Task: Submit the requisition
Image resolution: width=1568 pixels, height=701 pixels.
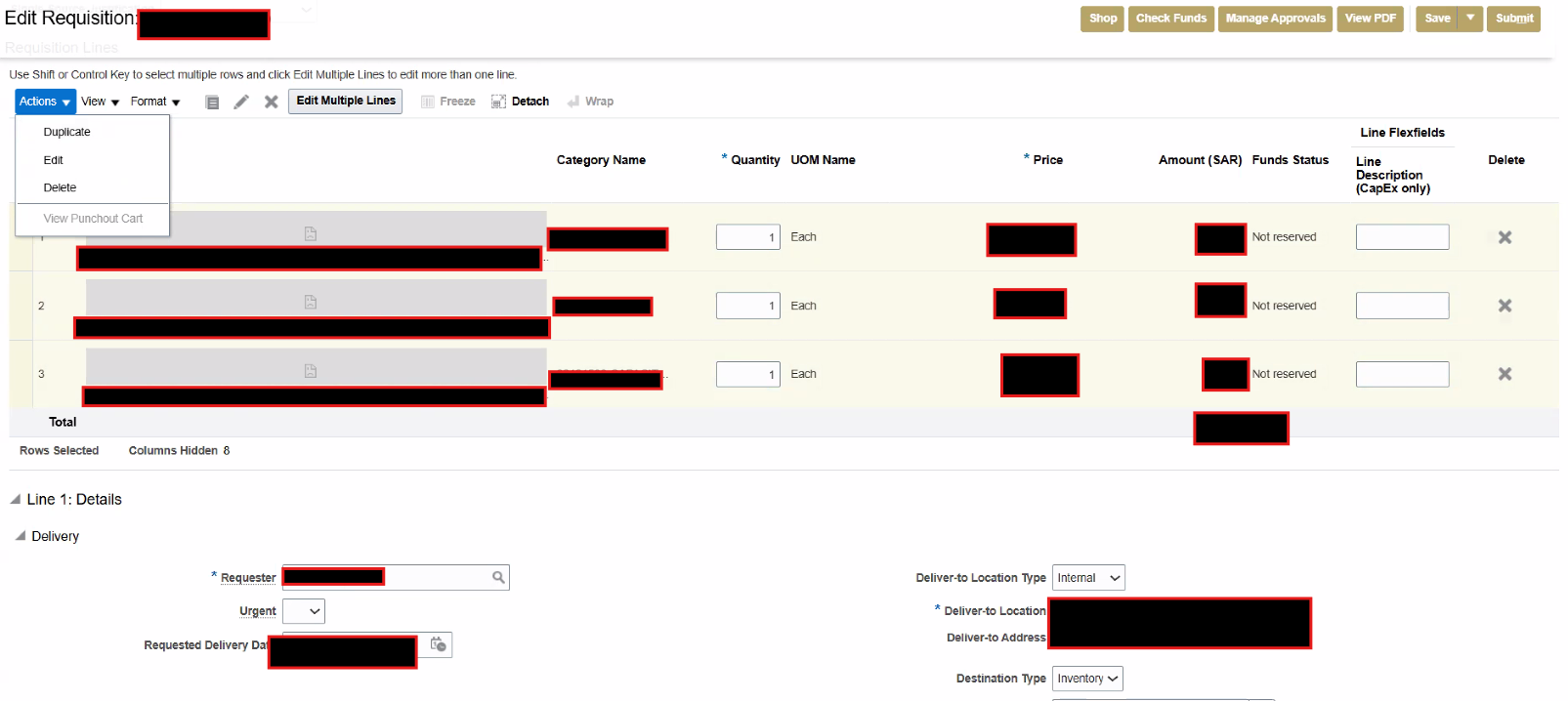Action: pyautogui.click(x=1513, y=19)
